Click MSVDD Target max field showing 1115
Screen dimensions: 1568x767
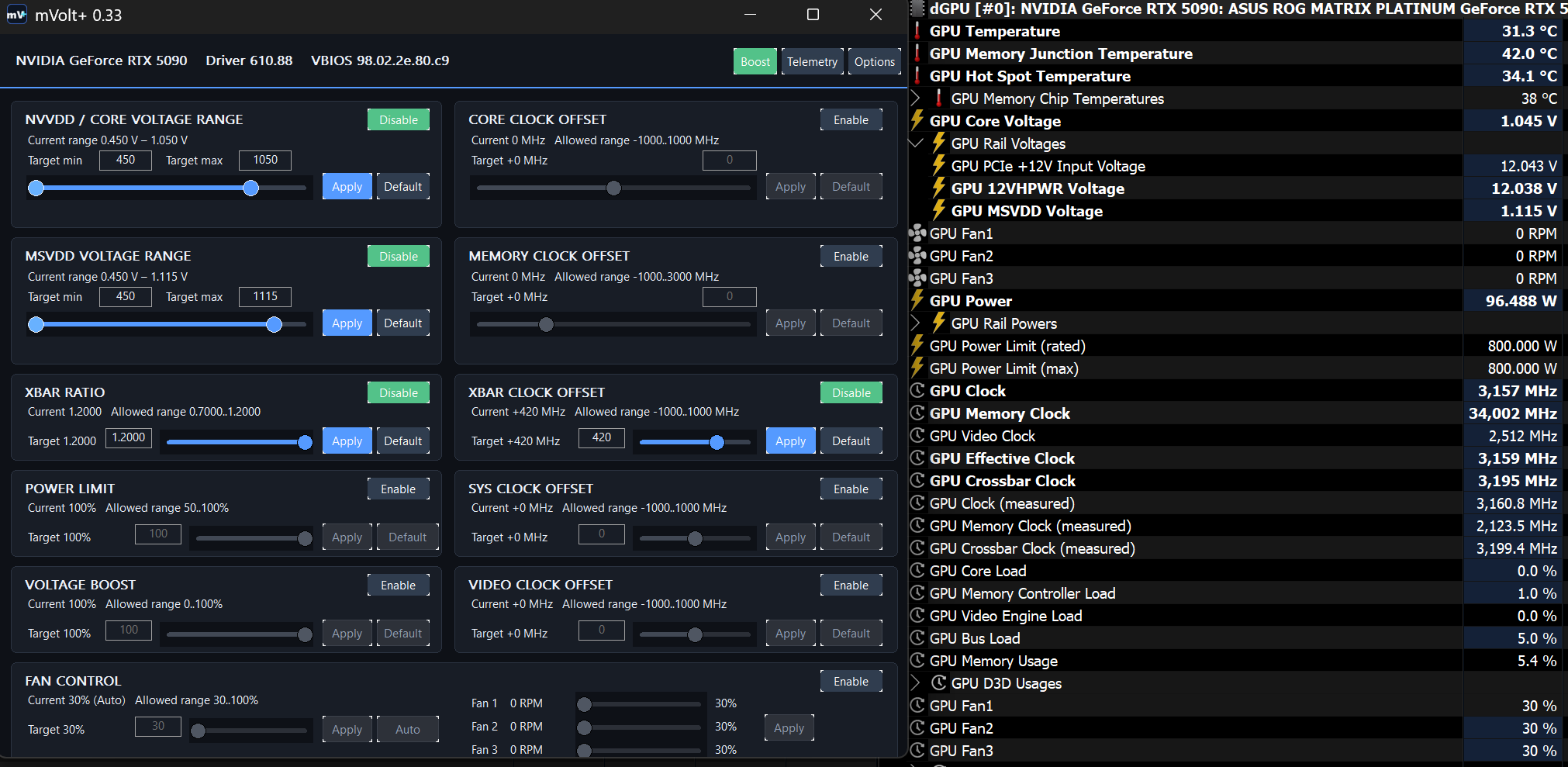click(x=265, y=296)
